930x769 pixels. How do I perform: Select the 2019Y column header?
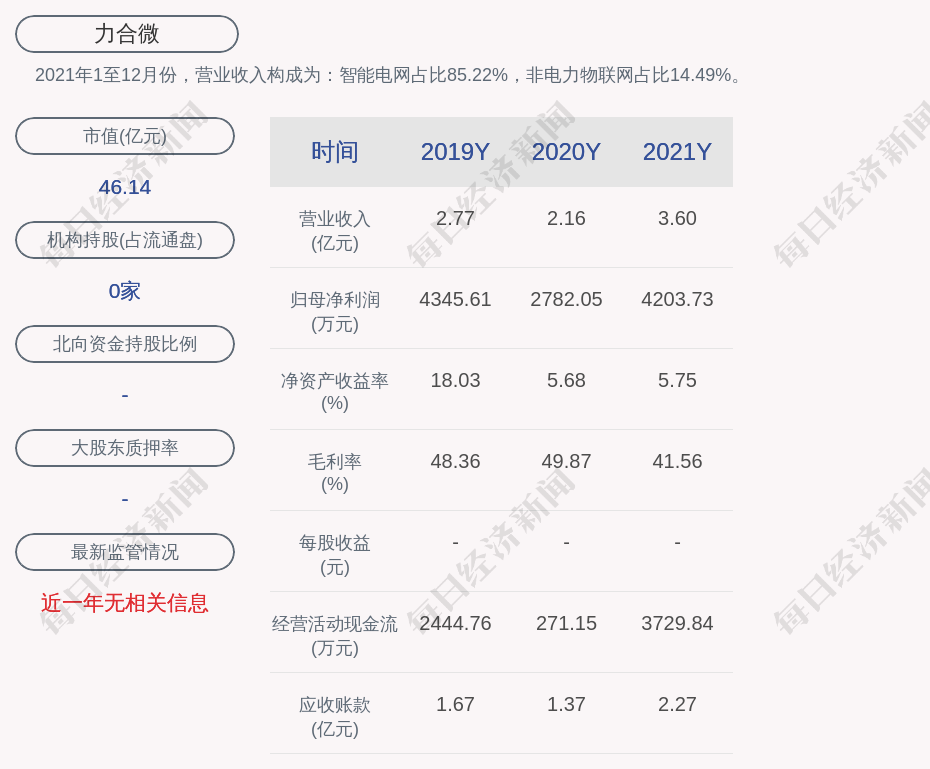(x=455, y=152)
